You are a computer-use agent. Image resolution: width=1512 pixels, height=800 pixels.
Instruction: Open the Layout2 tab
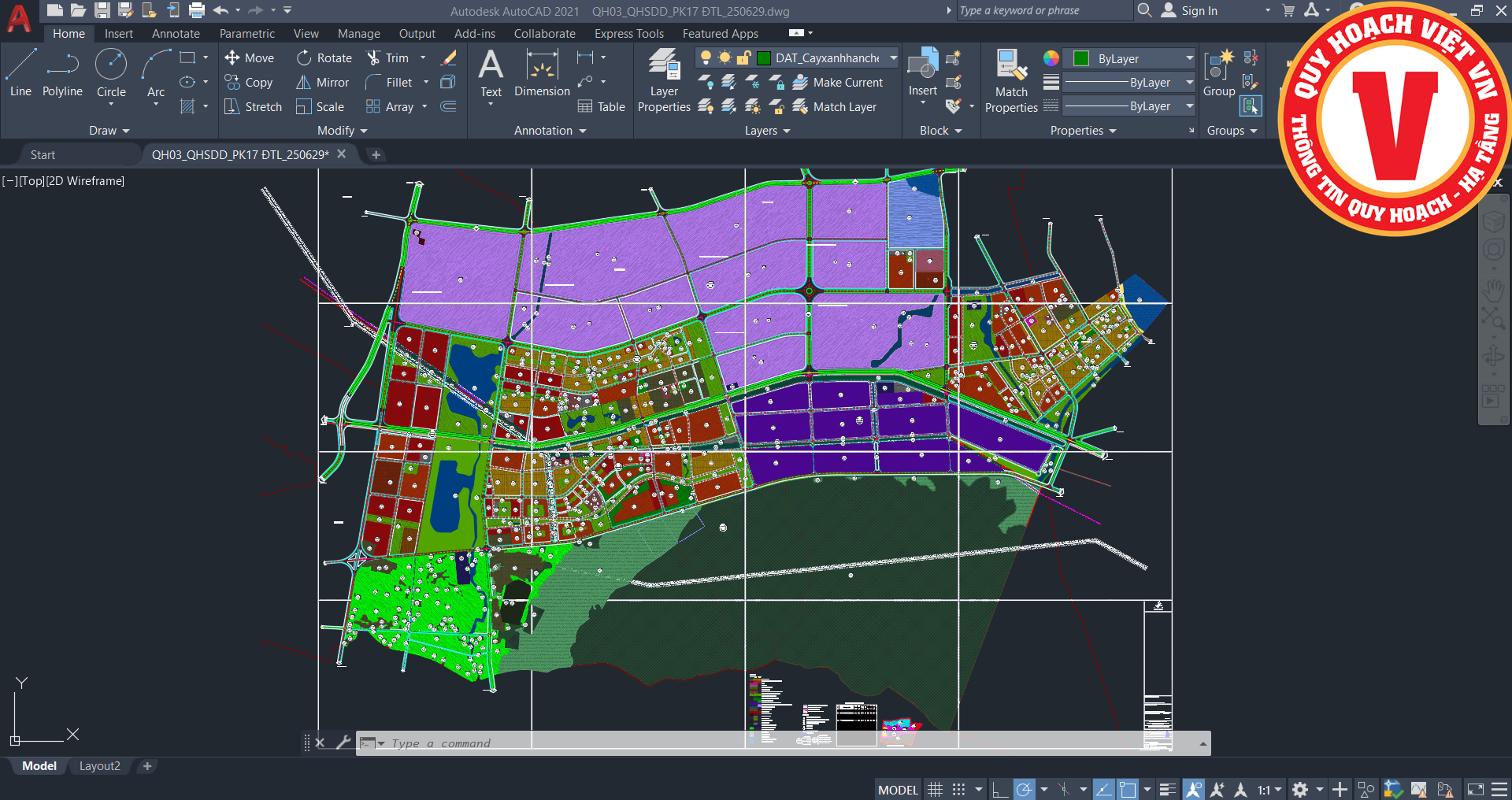click(x=100, y=766)
